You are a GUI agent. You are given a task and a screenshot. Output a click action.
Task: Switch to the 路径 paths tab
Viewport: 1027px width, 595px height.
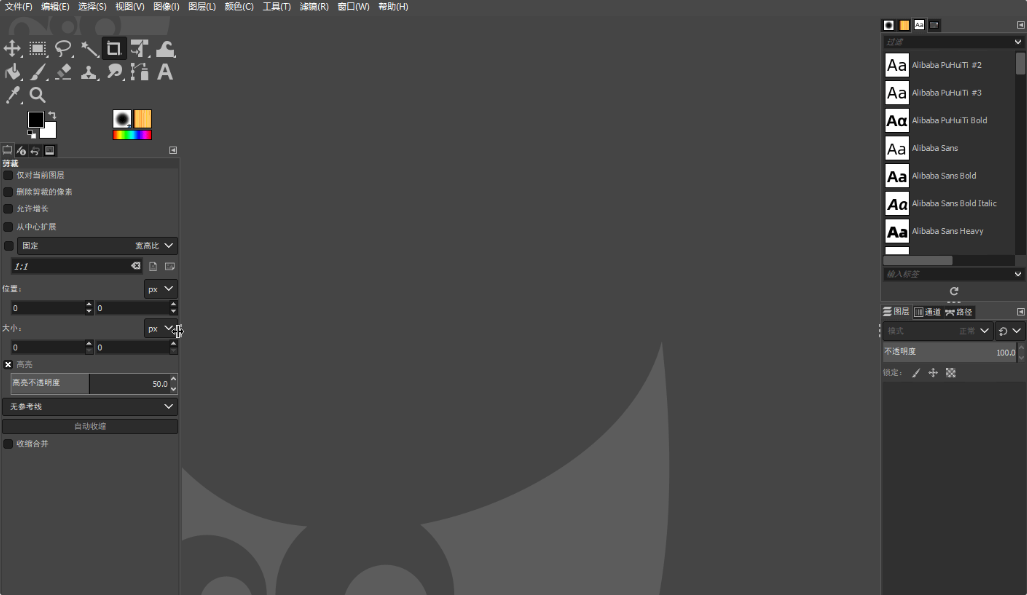tap(959, 312)
